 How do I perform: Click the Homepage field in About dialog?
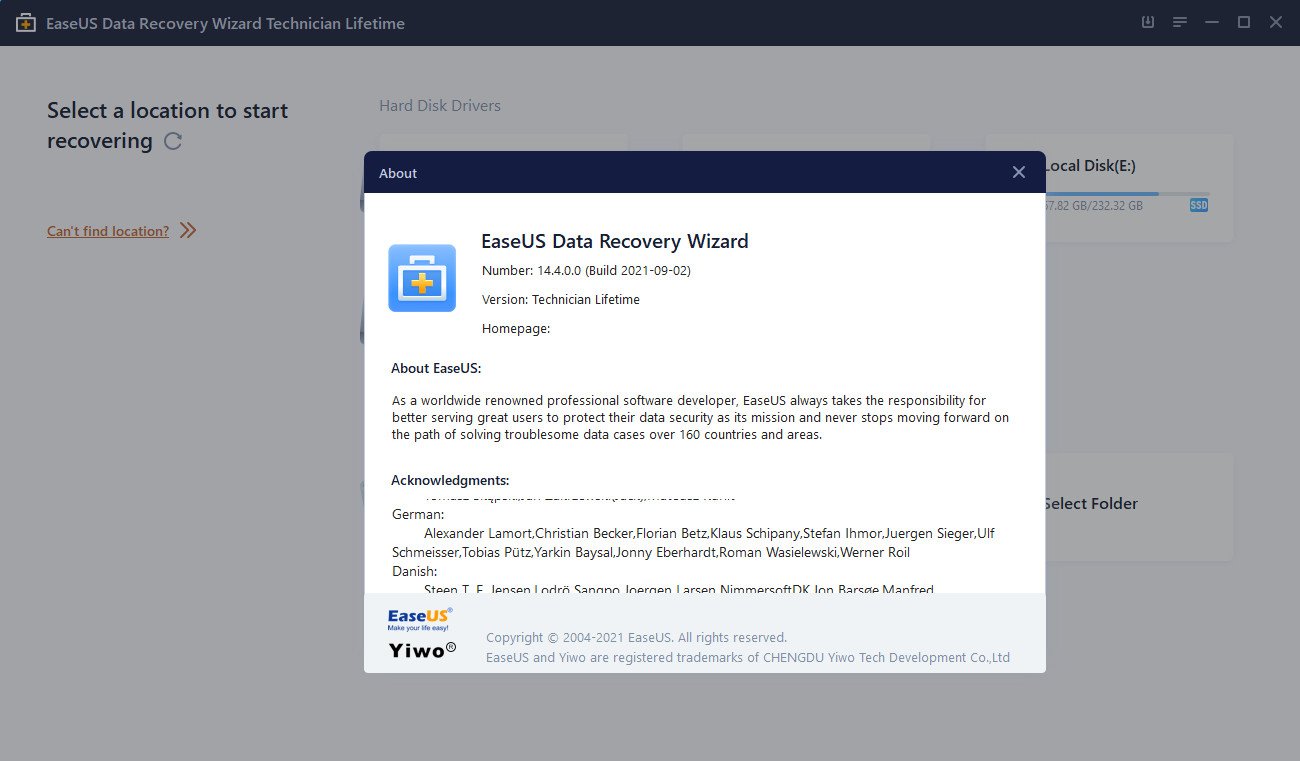point(516,328)
